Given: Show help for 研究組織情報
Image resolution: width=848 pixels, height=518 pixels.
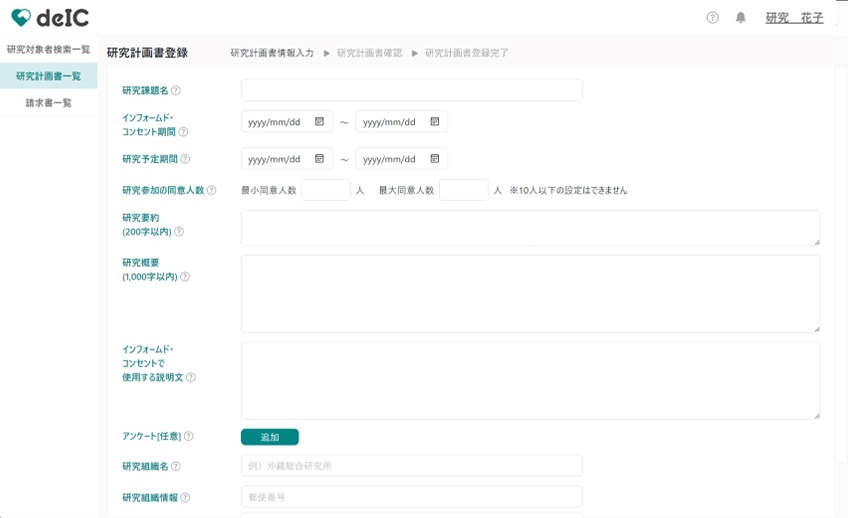Looking at the screenshot, I should point(185,497).
